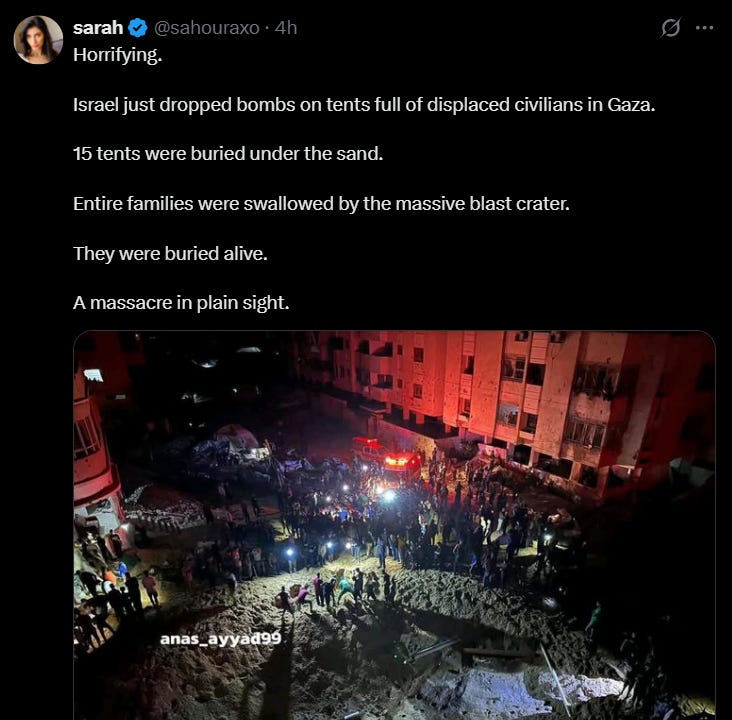Click the Grok explain-post icon
Viewport: 732px width, 720px height.
point(671,28)
